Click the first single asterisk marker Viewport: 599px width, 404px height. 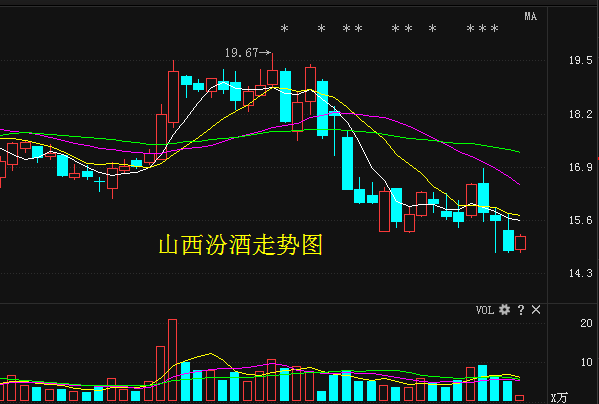285,29
